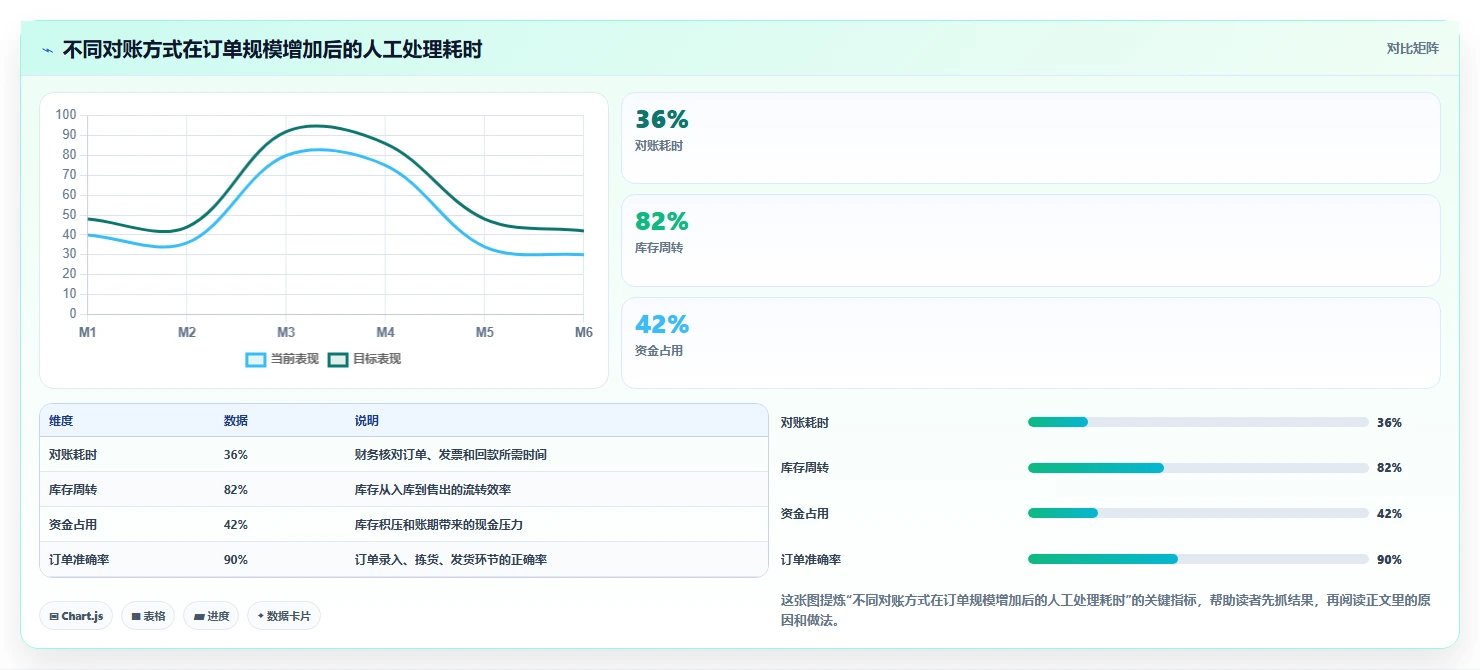
Task: Click the 36% label beside 对账耗时 bar
Action: tap(1389, 422)
